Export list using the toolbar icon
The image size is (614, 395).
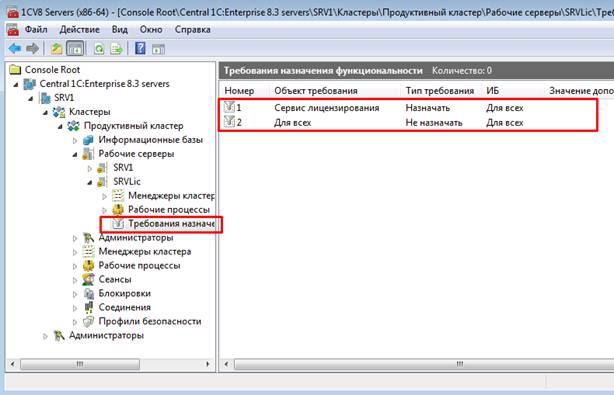click(x=117, y=49)
